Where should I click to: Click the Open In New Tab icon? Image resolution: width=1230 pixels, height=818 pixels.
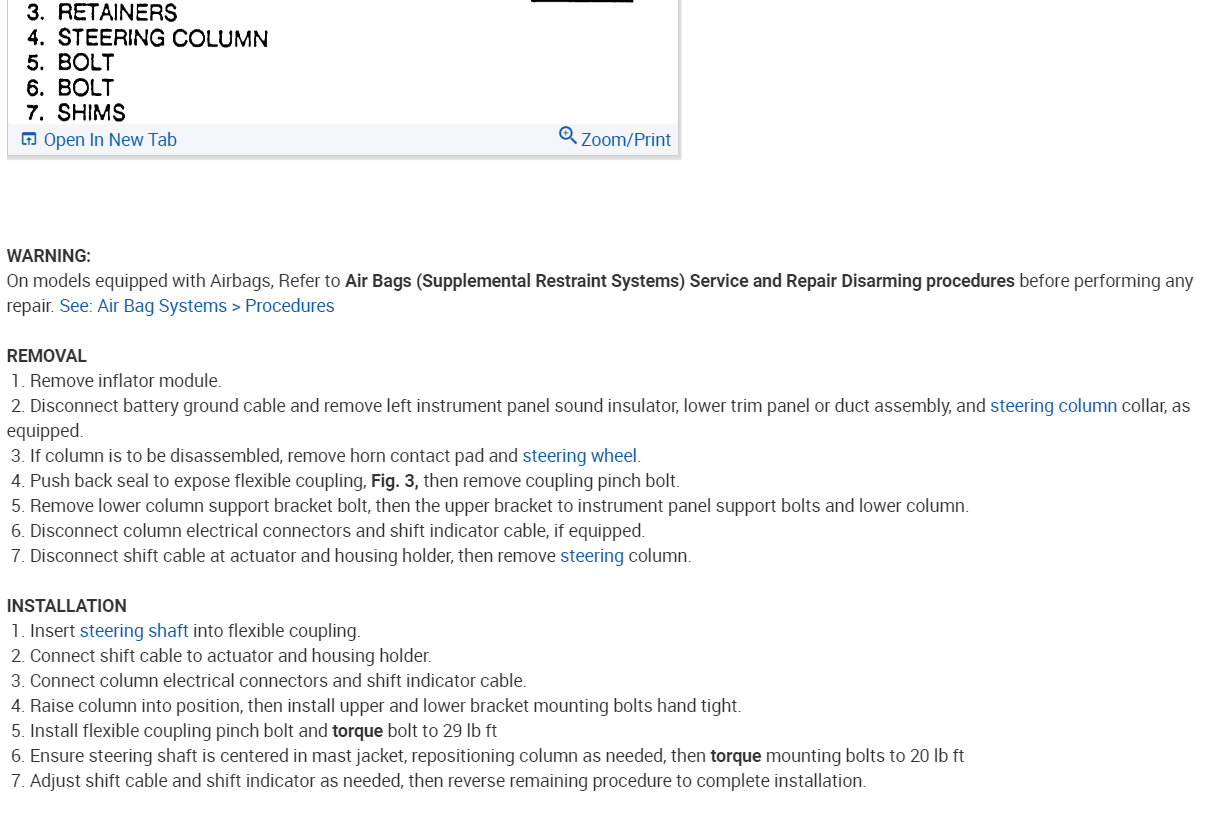29,139
